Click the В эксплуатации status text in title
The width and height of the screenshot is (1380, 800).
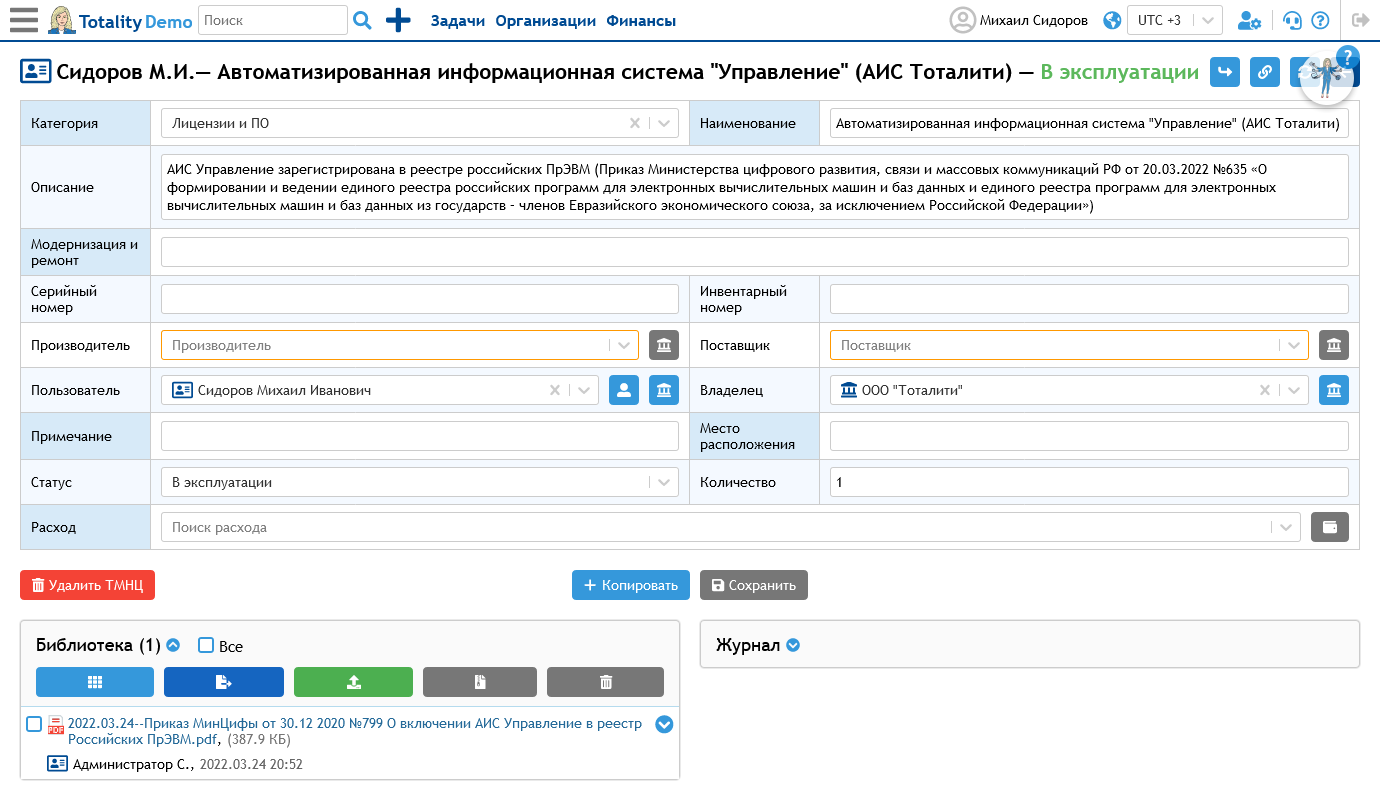(1119, 72)
